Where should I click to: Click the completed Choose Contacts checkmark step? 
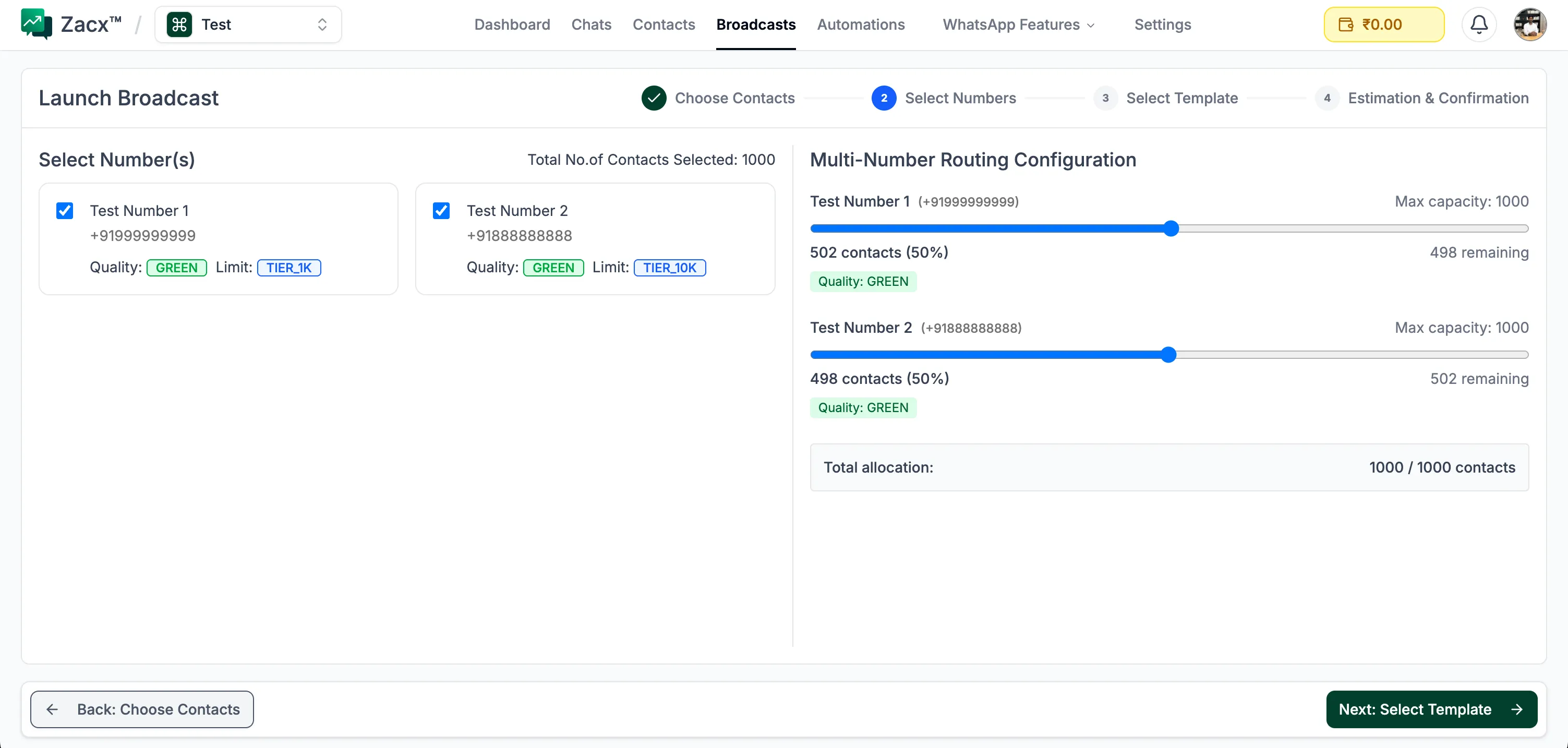click(654, 98)
